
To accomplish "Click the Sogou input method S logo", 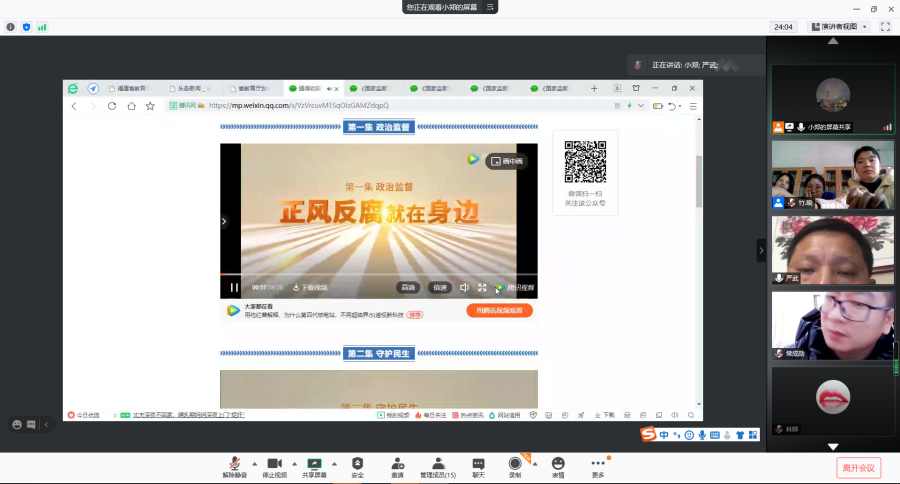I will tap(648, 435).
